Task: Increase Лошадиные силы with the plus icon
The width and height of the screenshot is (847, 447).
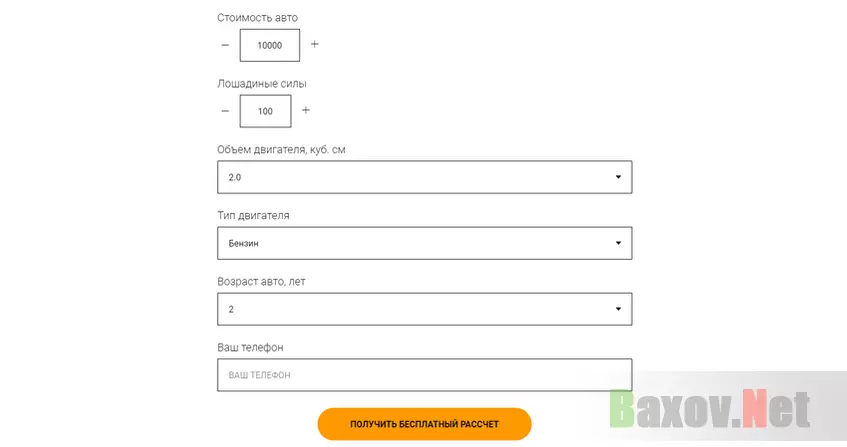Action: tap(306, 110)
